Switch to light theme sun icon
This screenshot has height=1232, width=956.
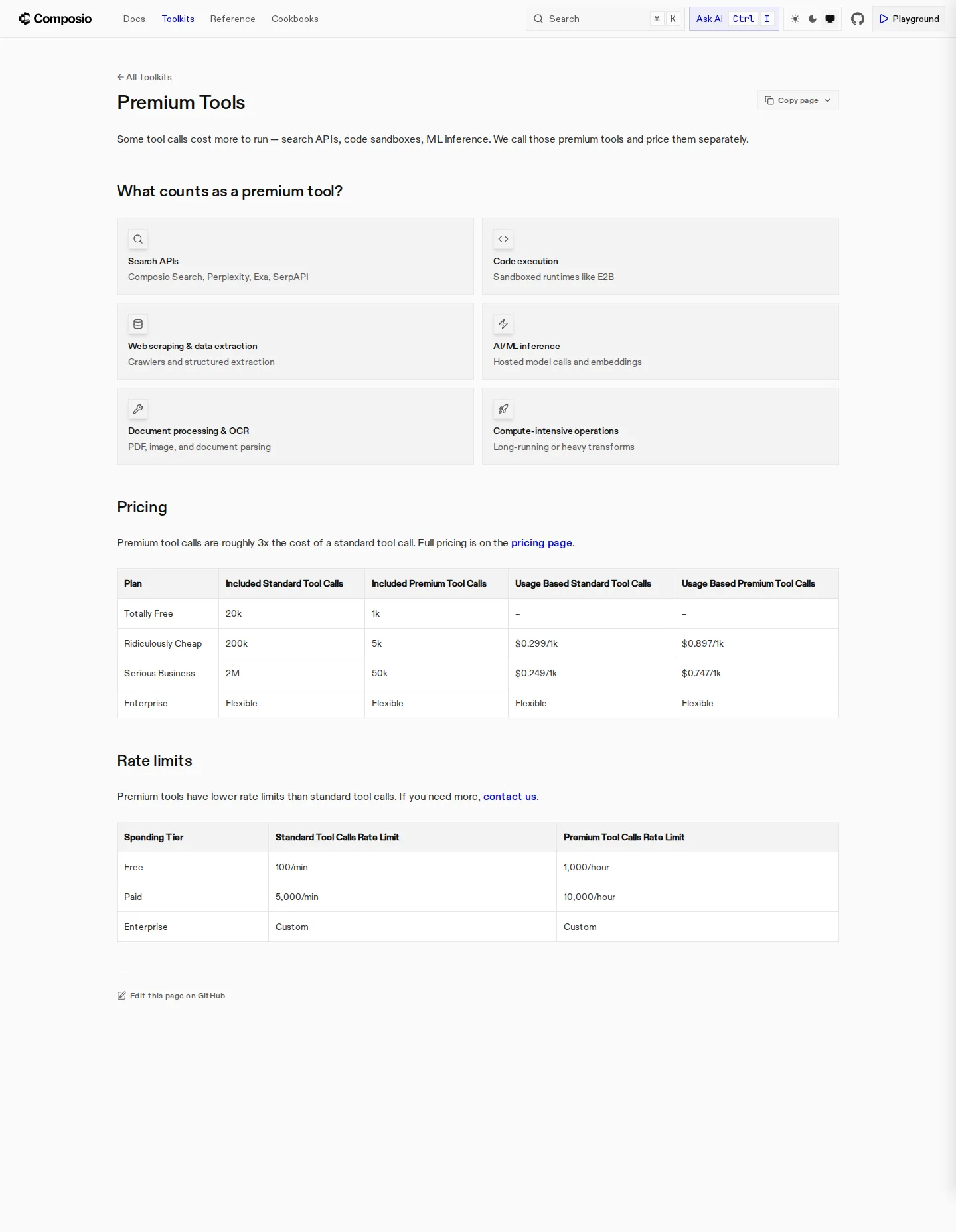pyautogui.click(x=795, y=19)
